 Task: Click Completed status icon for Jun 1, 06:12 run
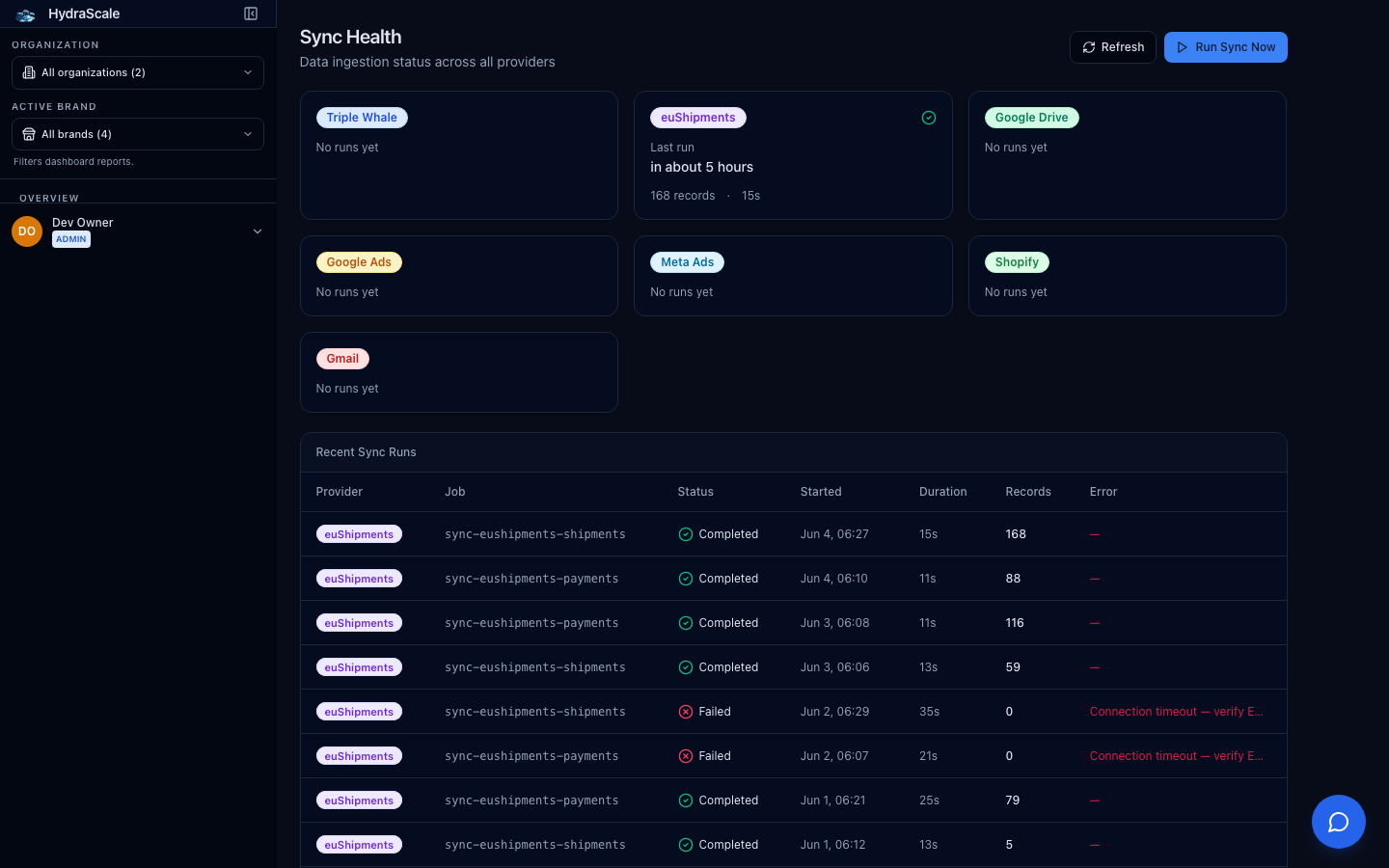(x=686, y=845)
